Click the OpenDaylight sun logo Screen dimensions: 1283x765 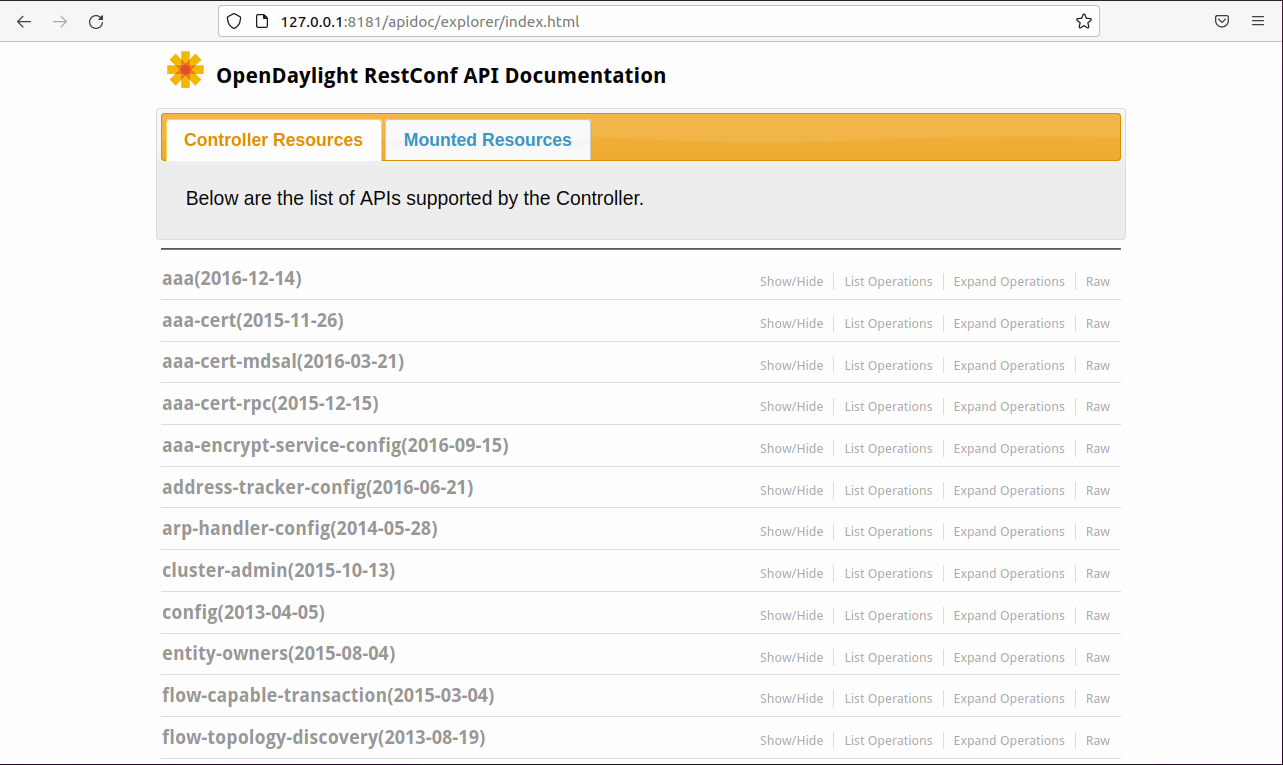tap(185, 70)
